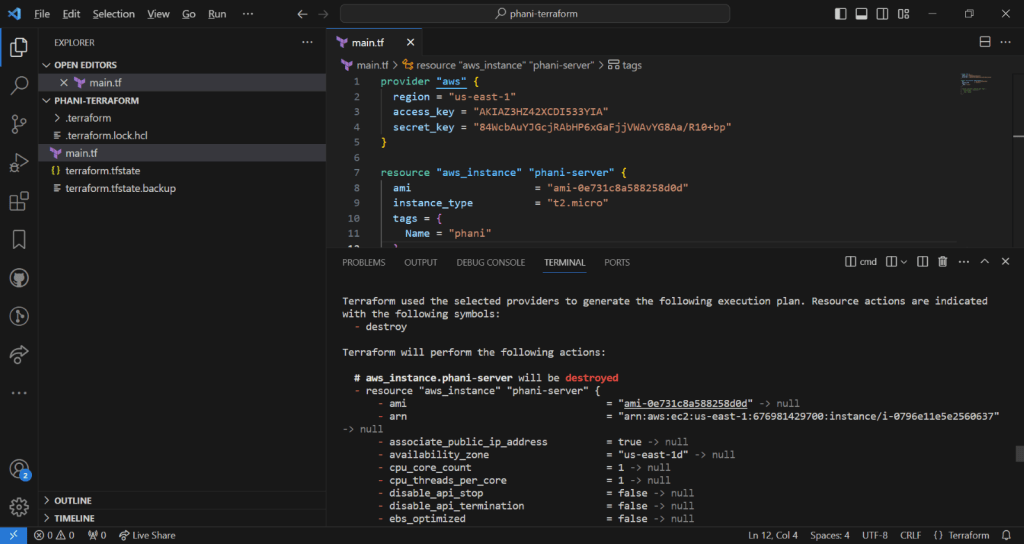1024x544 pixels.
Task: Expand the TIMELINE section
Action: pos(74,518)
